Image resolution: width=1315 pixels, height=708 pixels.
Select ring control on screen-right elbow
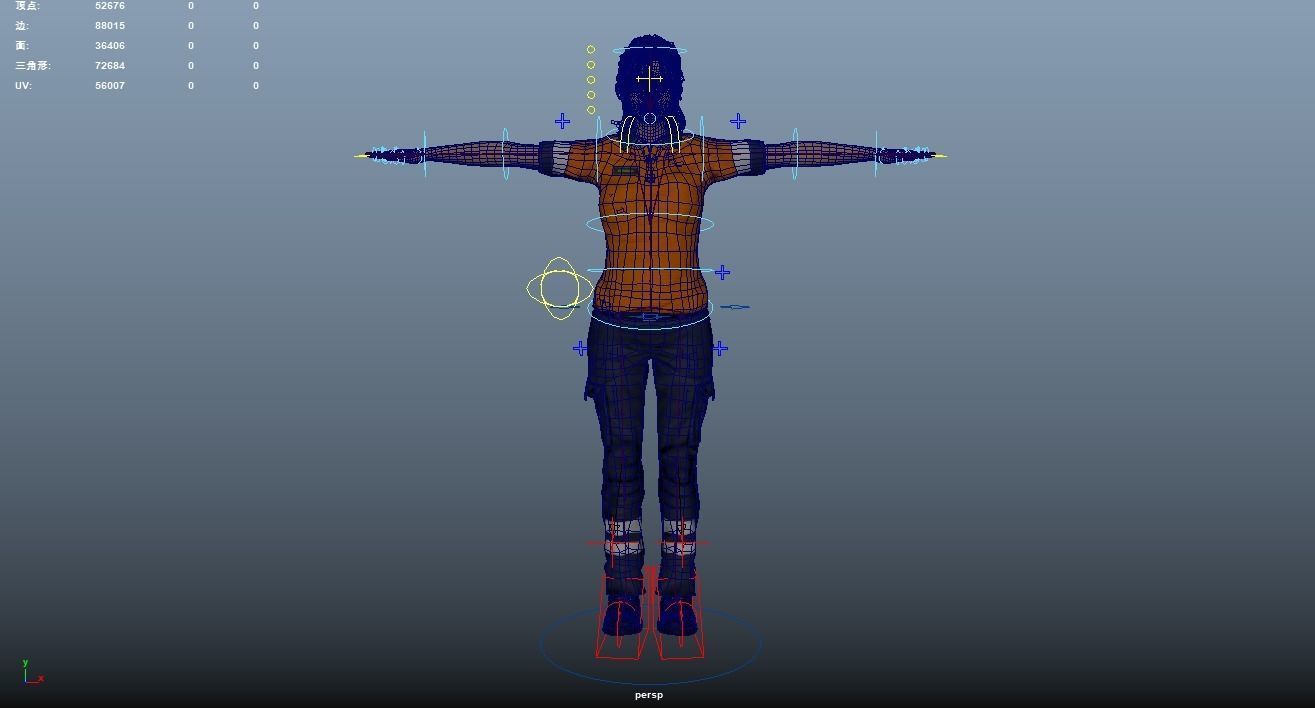pyautogui.click(x=795, y=154)
